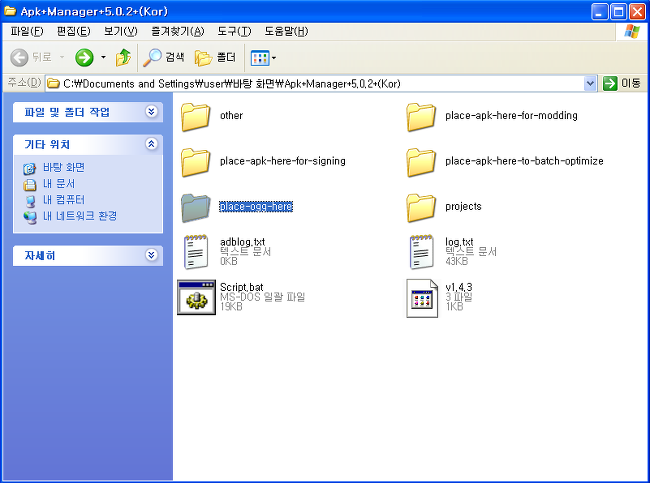
Task: Click the folder icon in address bar
Action: click(53, 84)
